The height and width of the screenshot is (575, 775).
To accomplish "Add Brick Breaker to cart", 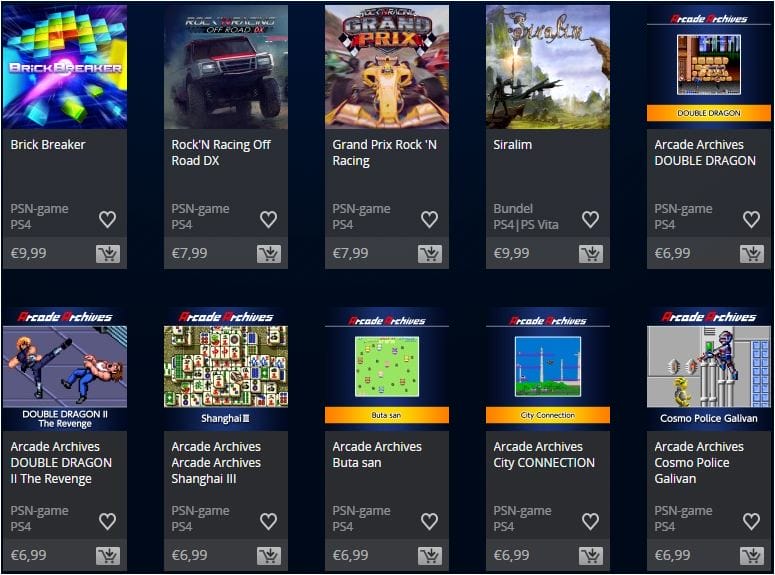I will (108, 254).
